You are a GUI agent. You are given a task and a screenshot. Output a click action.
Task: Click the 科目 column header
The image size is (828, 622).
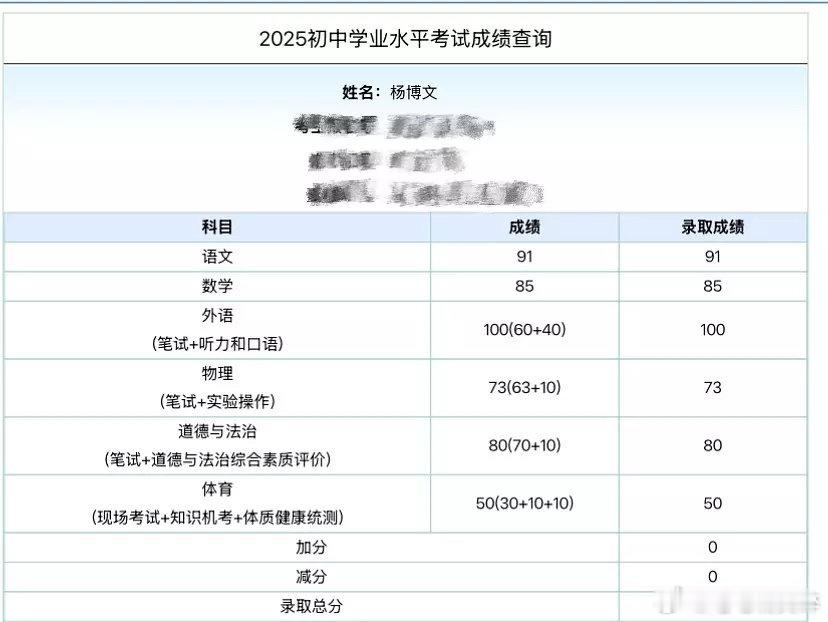[217, 227]
